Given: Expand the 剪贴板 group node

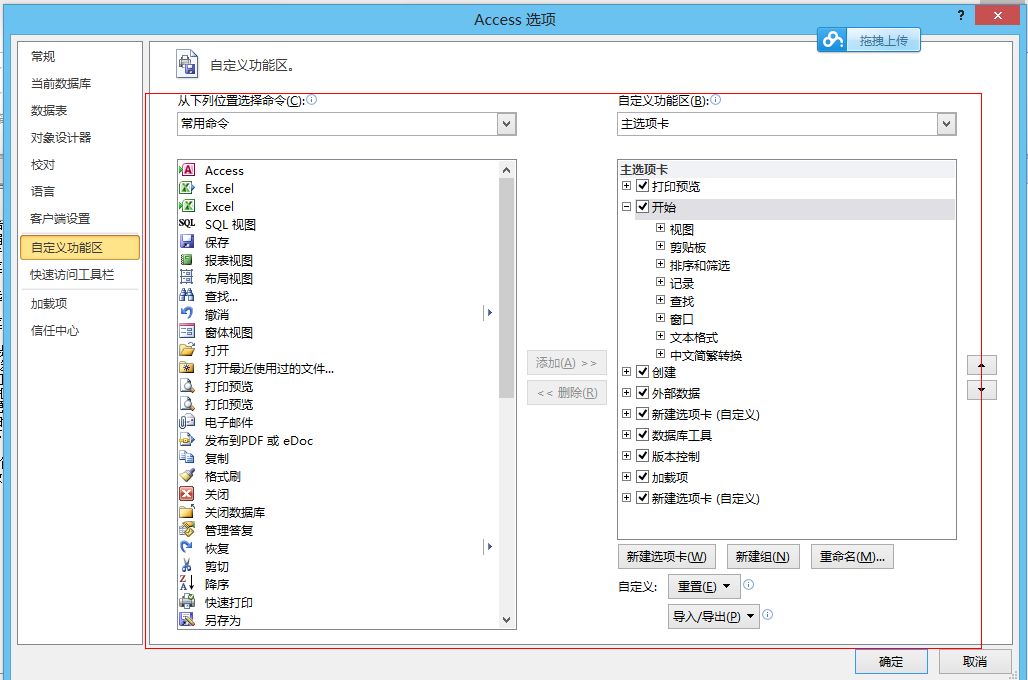Looking at the screenshot, I should (661, 246).
